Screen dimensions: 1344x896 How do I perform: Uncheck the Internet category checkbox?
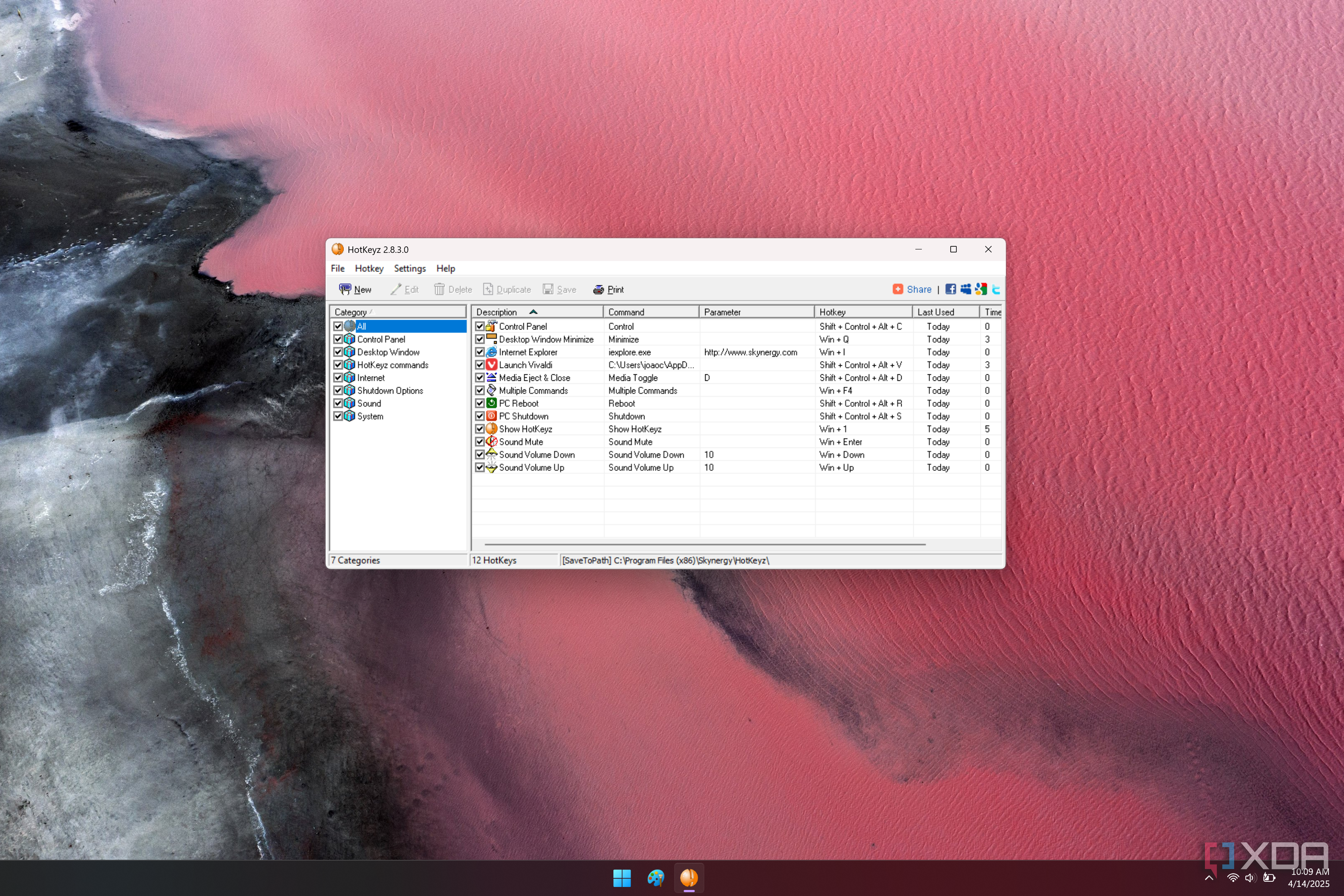[338, 378]
